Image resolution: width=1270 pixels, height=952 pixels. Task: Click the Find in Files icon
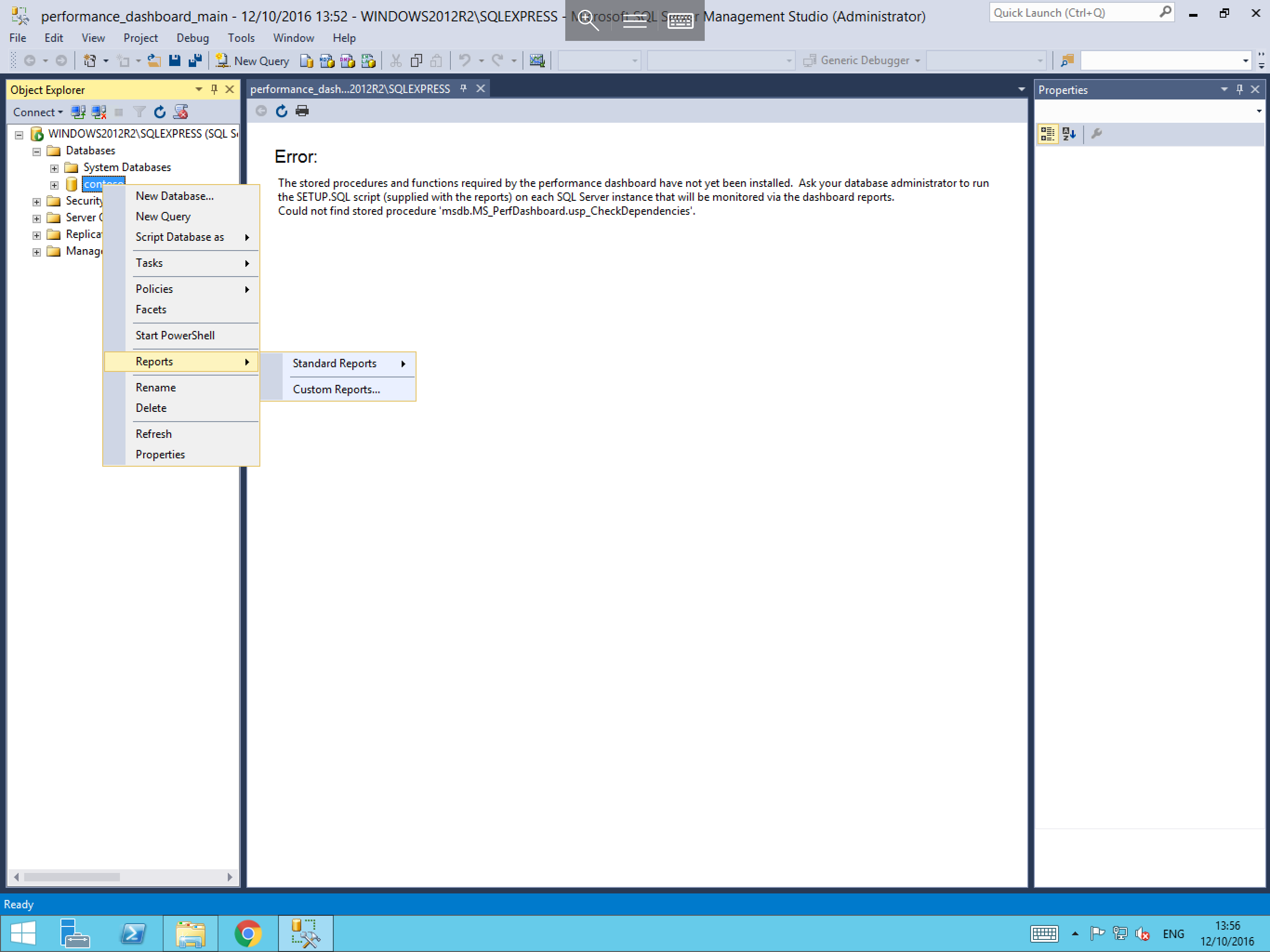click(1067, 61)
